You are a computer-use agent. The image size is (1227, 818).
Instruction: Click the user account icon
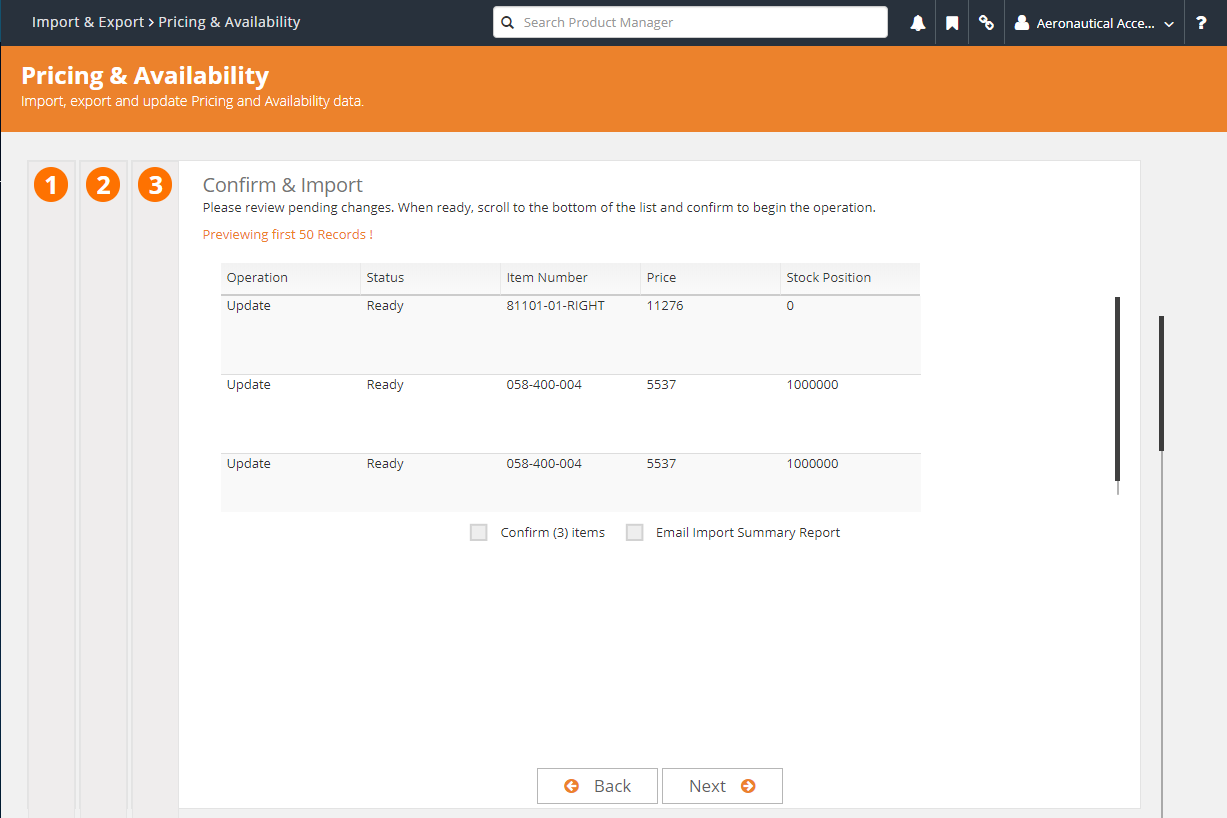[1022, 22]
